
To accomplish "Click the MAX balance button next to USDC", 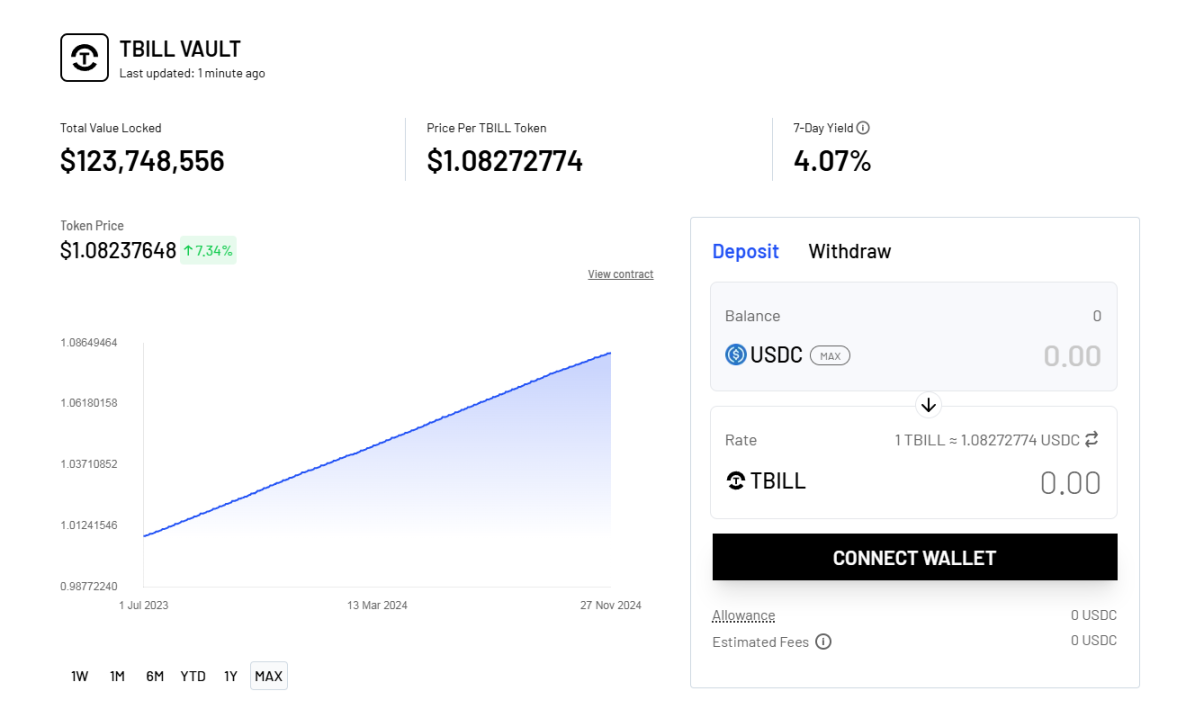I will point(829,355).
